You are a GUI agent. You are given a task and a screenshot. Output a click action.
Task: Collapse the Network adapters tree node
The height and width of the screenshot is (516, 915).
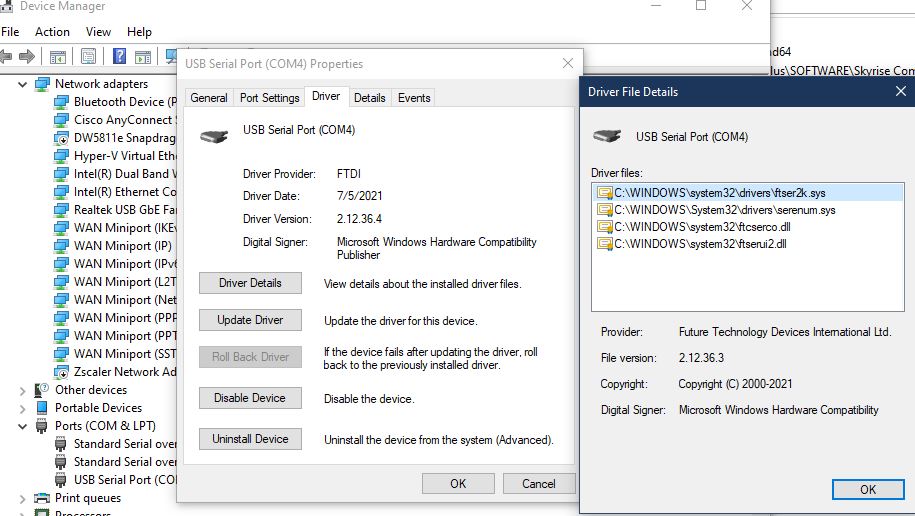point(23,85)
